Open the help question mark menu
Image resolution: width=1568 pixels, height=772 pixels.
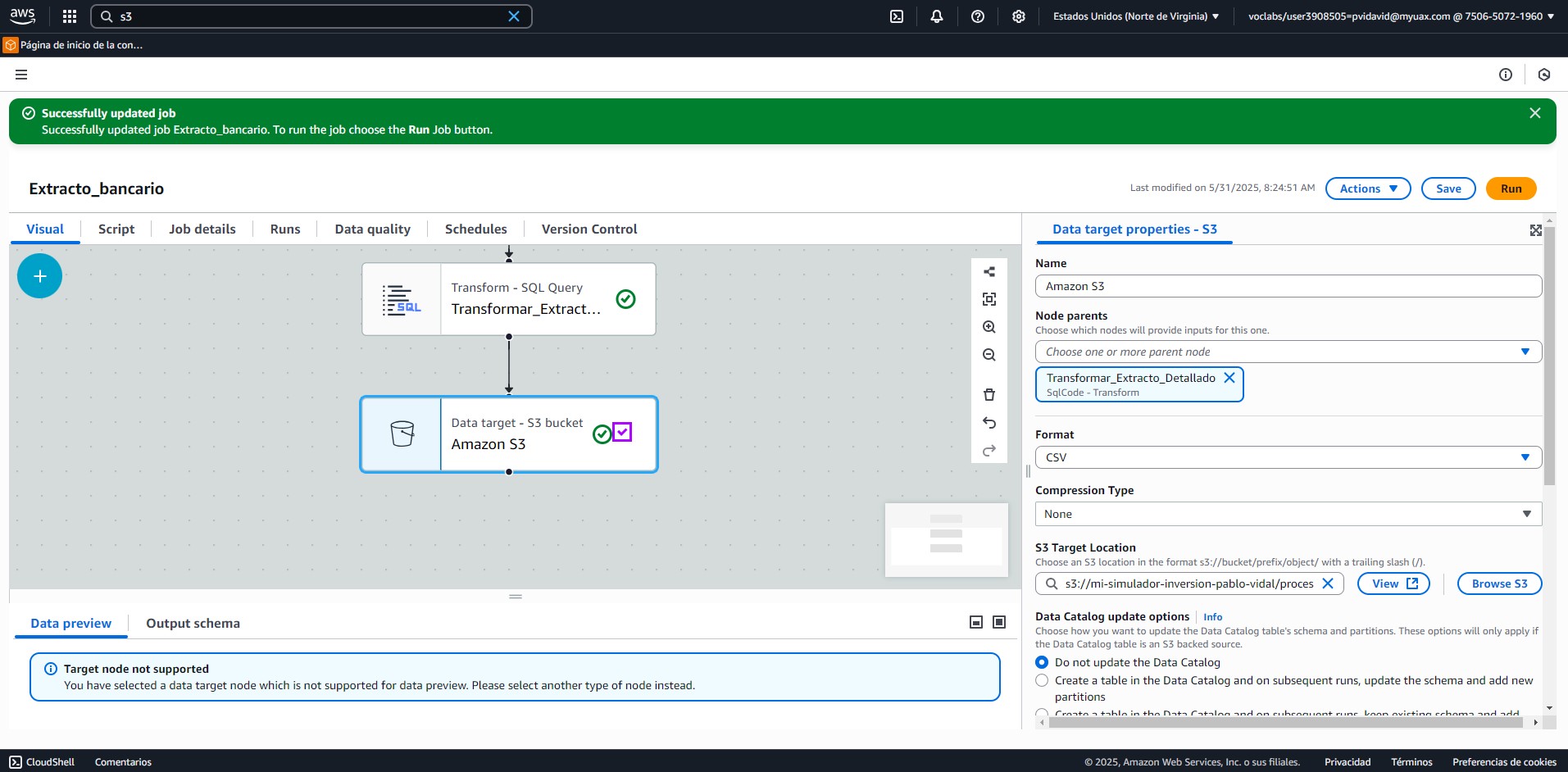coord(978,16)
